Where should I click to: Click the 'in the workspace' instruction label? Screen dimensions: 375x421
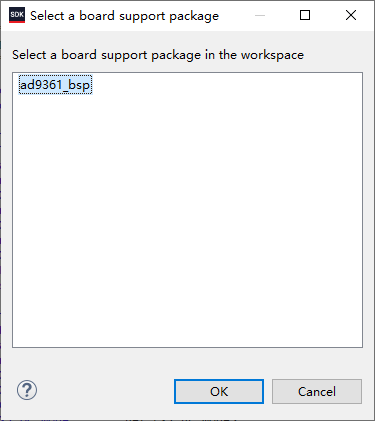click(254, 55)
